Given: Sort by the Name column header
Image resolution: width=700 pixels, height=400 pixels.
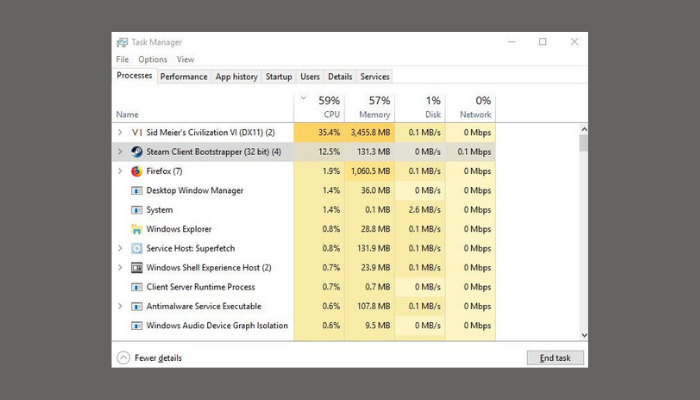Looking at the screenshot, I should [127, 115].
